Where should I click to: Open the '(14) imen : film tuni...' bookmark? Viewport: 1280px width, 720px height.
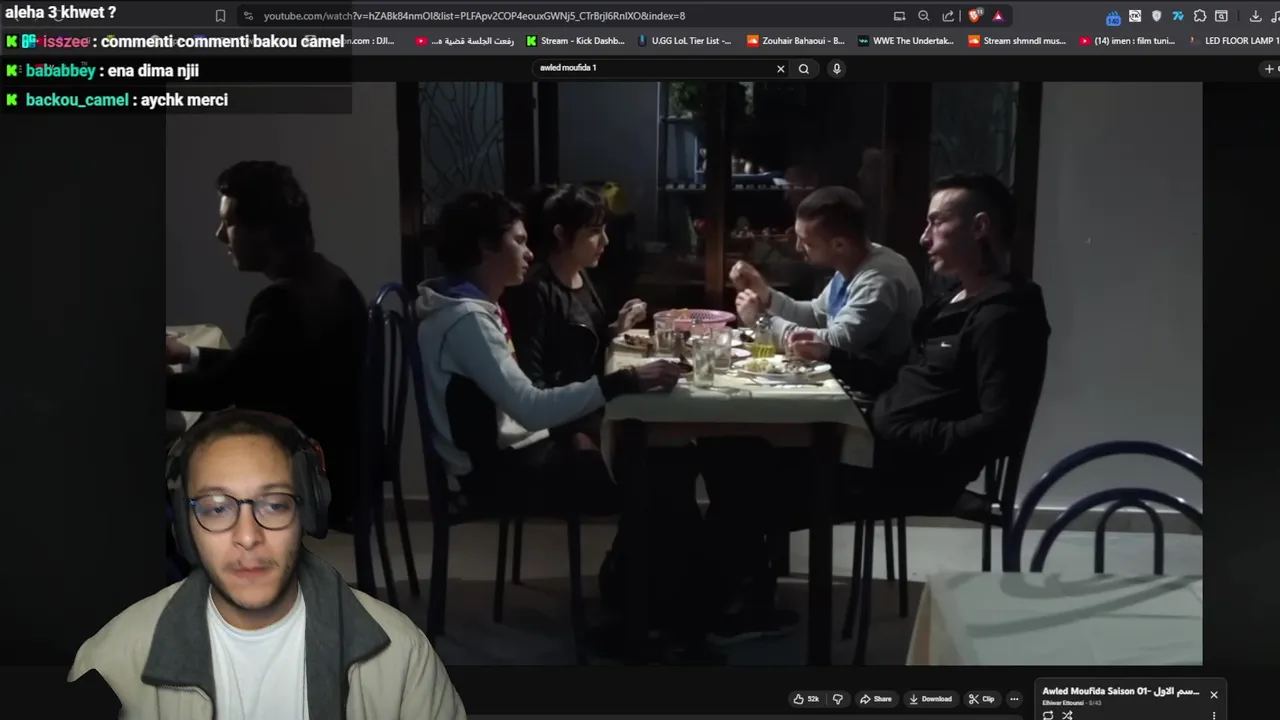click(1127, 41)
